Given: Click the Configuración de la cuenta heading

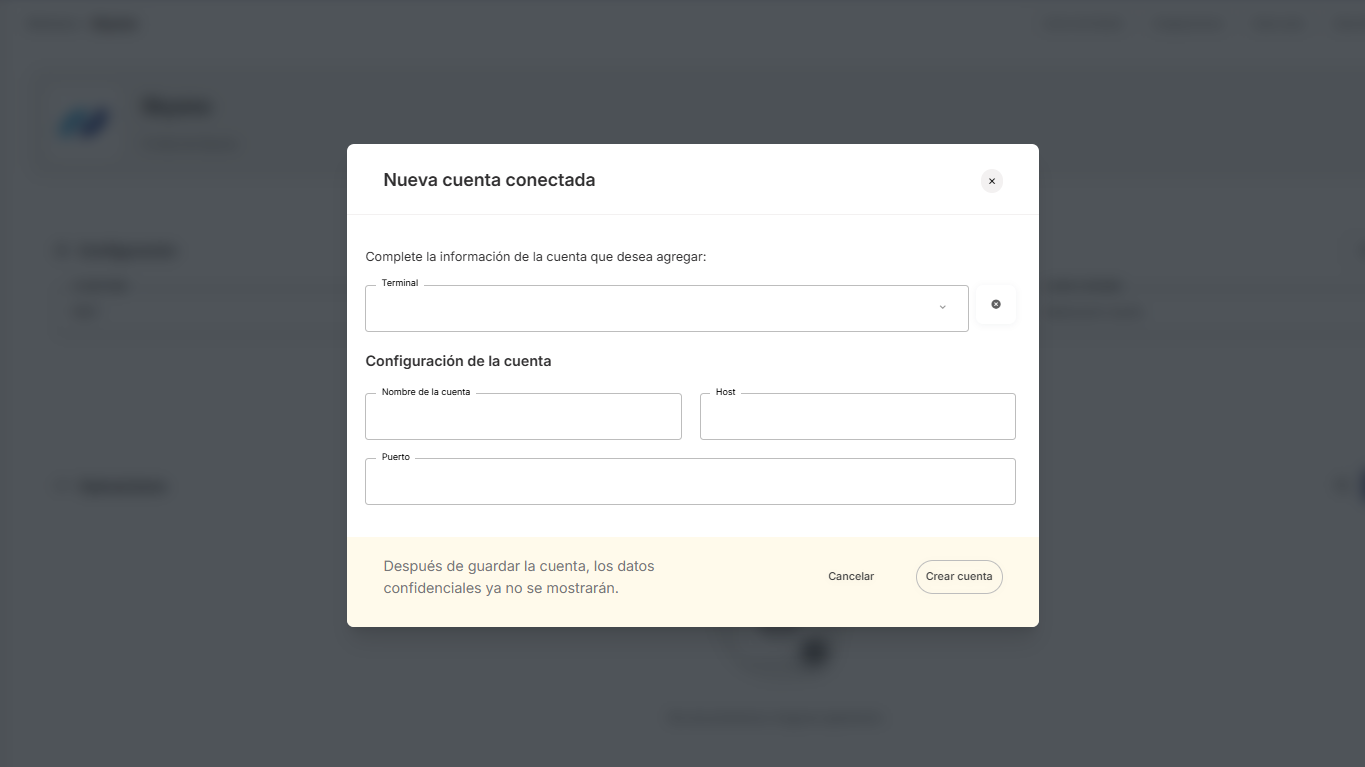Looking at the screenshot, I should click(x=458, y=361).
